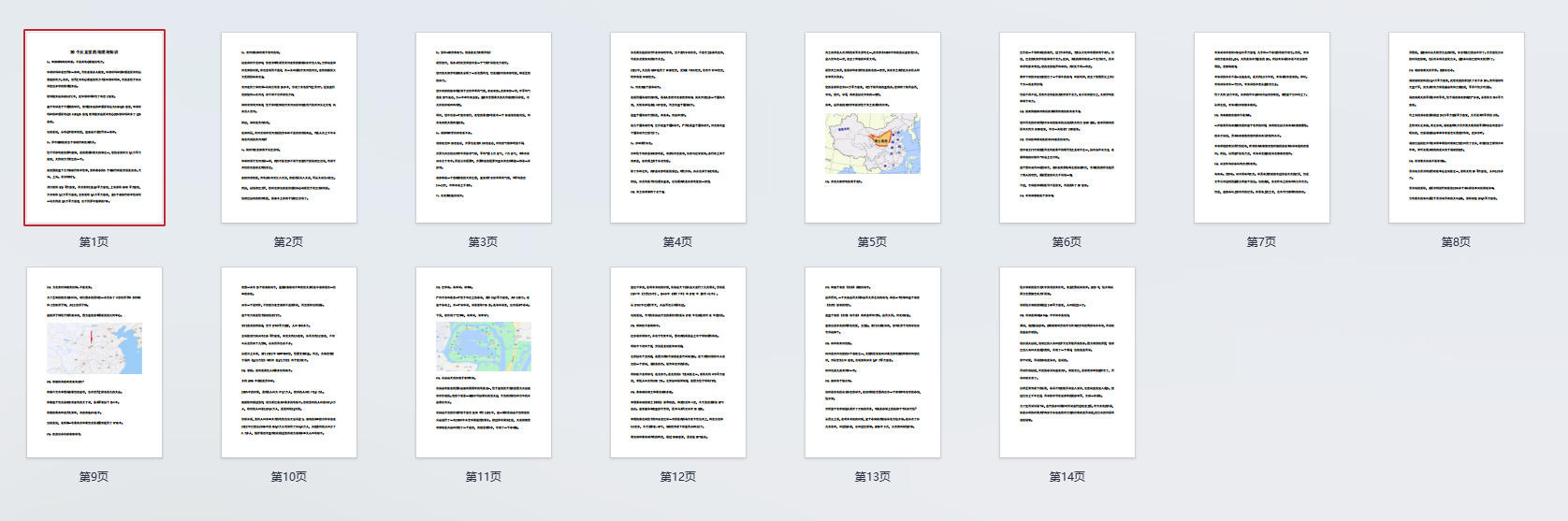Click the label 第11页
Screen dimensions: 1568x521
tap(484, 477)
